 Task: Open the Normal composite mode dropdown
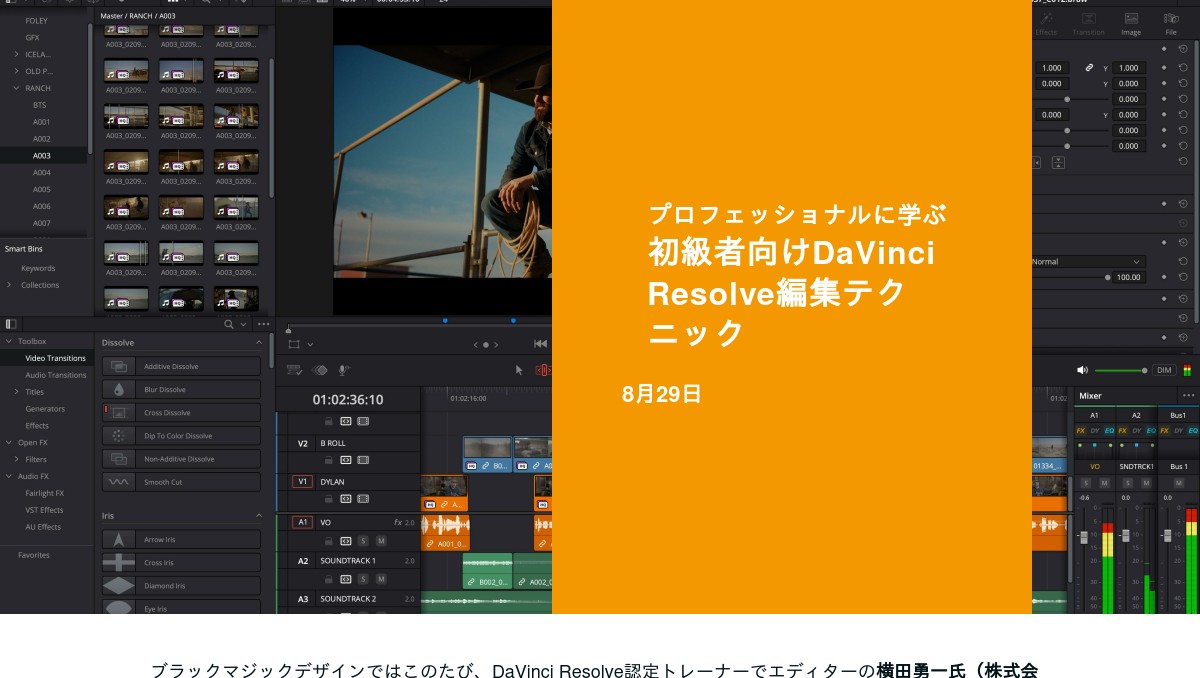point(1087,261)
